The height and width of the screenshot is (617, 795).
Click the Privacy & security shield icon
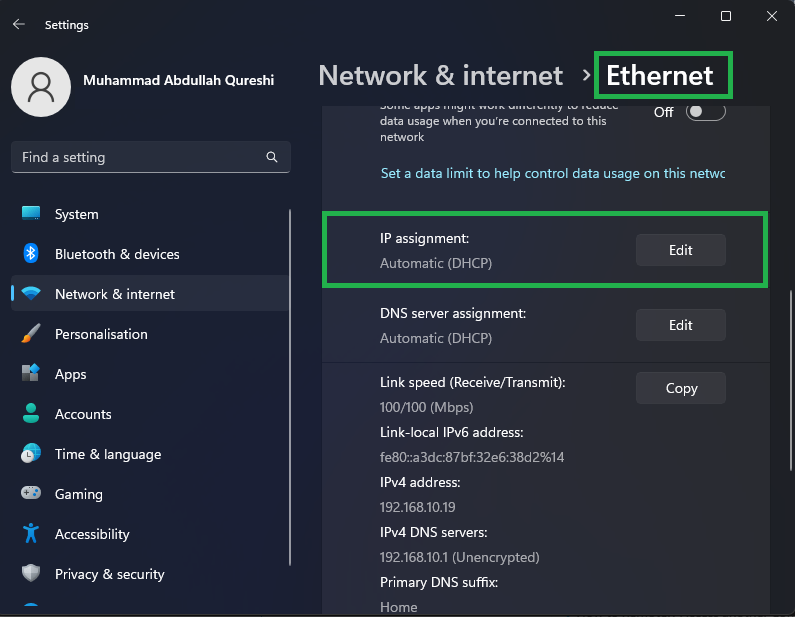(31, 574)
